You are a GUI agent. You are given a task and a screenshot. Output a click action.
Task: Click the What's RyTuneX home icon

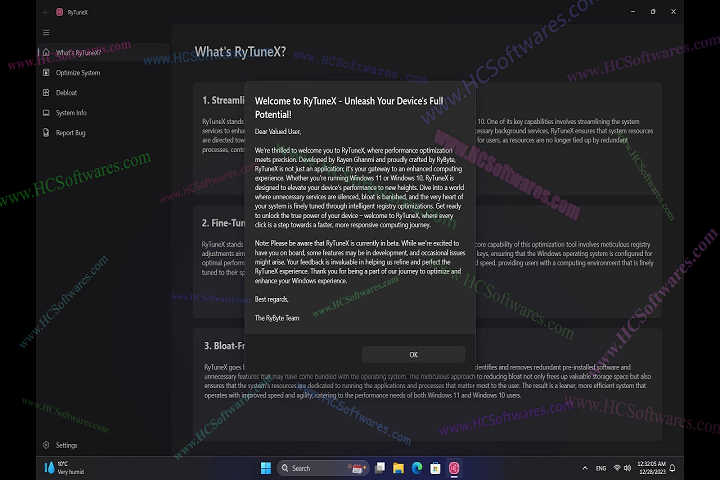click(46, 53)
